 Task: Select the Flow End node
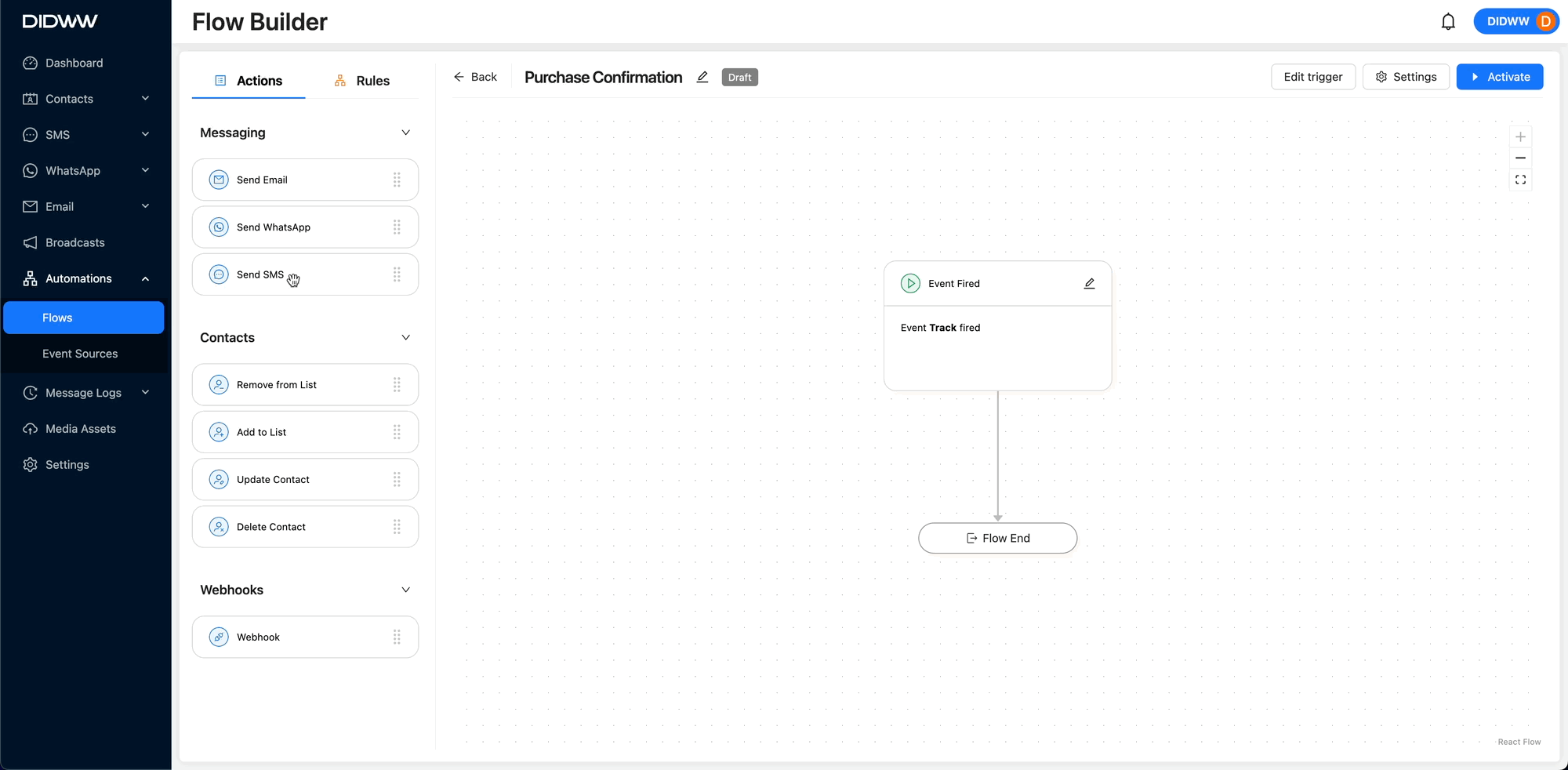(x=997, y=538)
